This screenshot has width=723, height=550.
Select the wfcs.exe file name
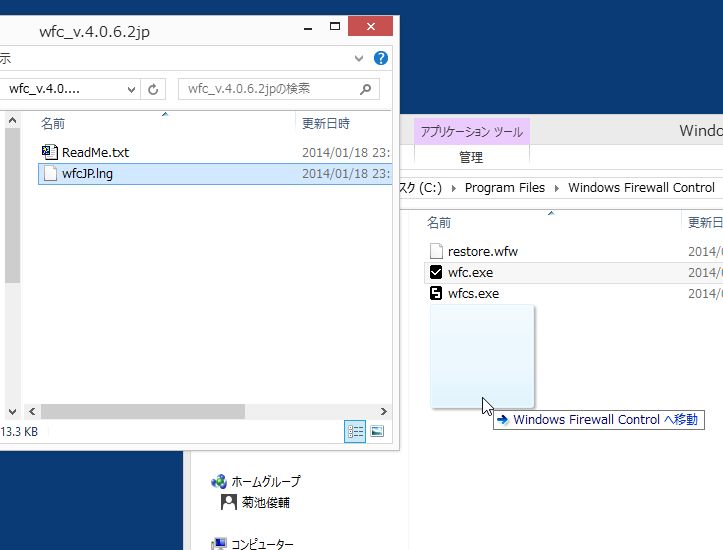[x=474, y=294]
